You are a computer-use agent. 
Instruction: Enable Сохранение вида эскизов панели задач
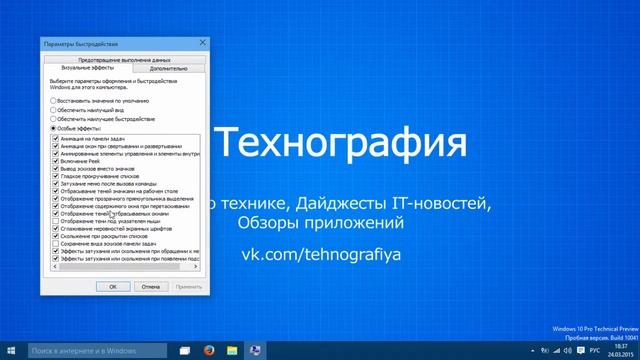[x=56, y=244]
